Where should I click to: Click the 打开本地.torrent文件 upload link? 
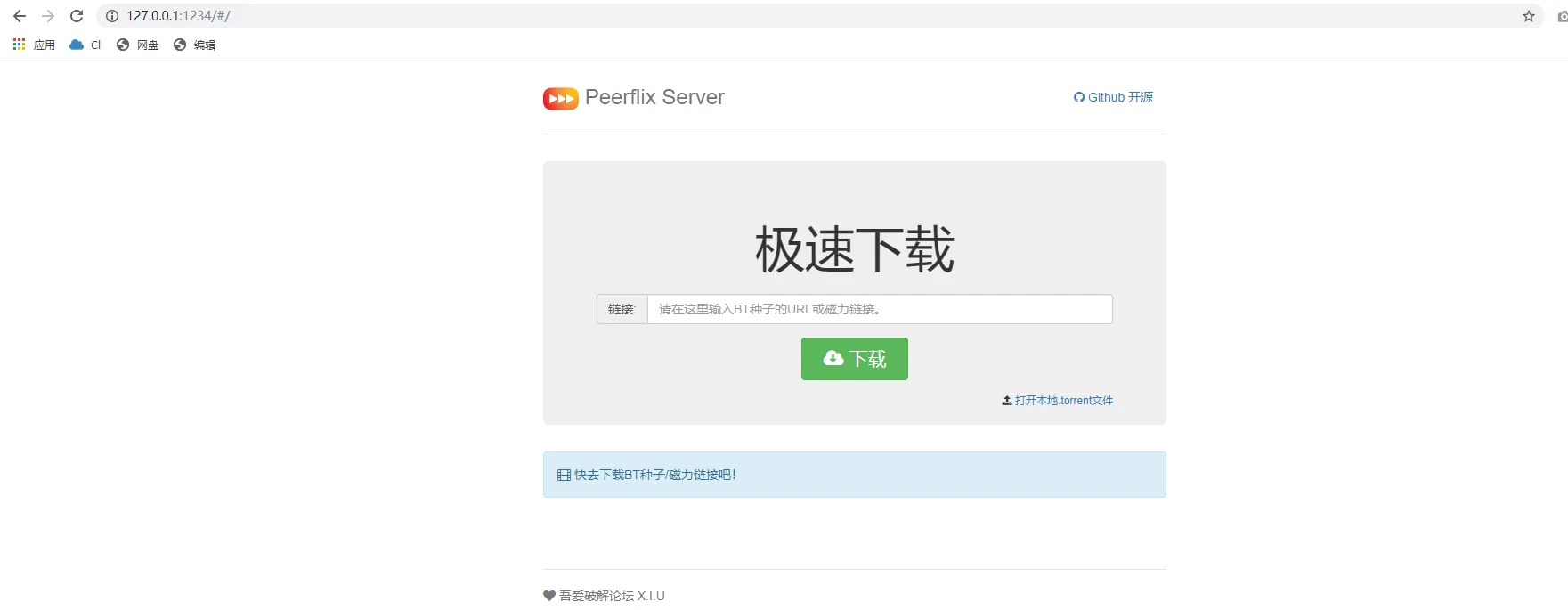click(x=1057, y=401)
